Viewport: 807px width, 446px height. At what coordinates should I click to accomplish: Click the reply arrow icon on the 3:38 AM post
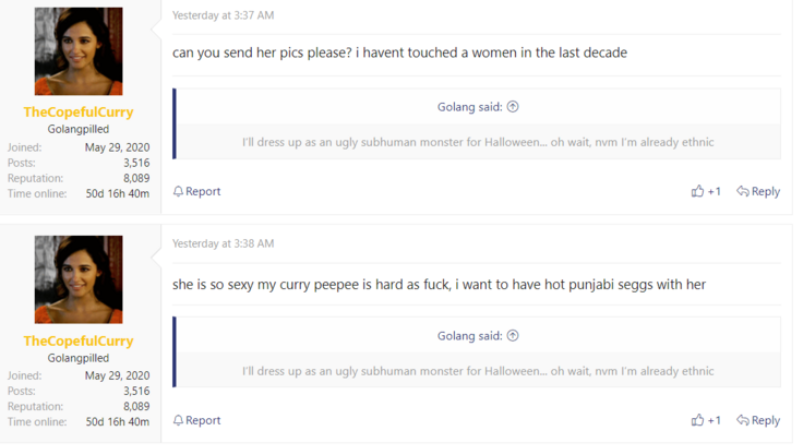743,421
